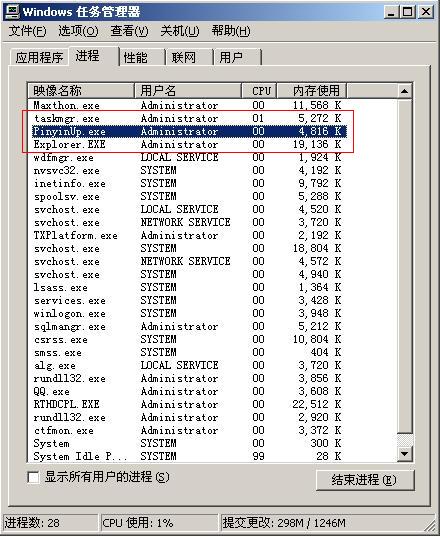440x537 pixels.
Task: Select the svchost.exe row using 4,940 K
Action: 187,274
